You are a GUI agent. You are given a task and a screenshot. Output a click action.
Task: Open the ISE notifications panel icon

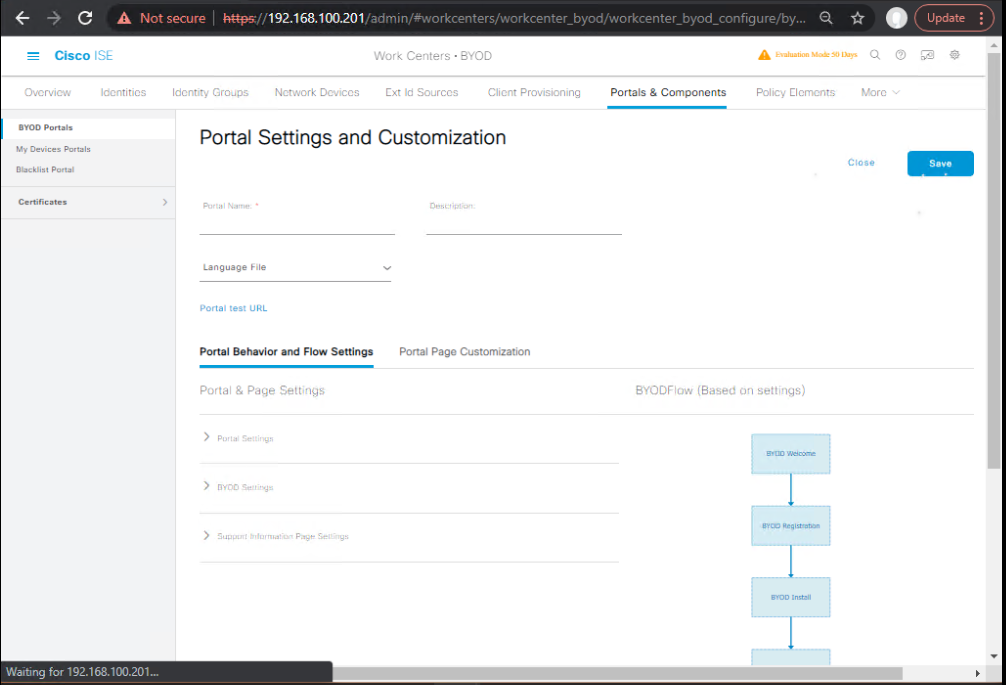click(x=928, y=55)
